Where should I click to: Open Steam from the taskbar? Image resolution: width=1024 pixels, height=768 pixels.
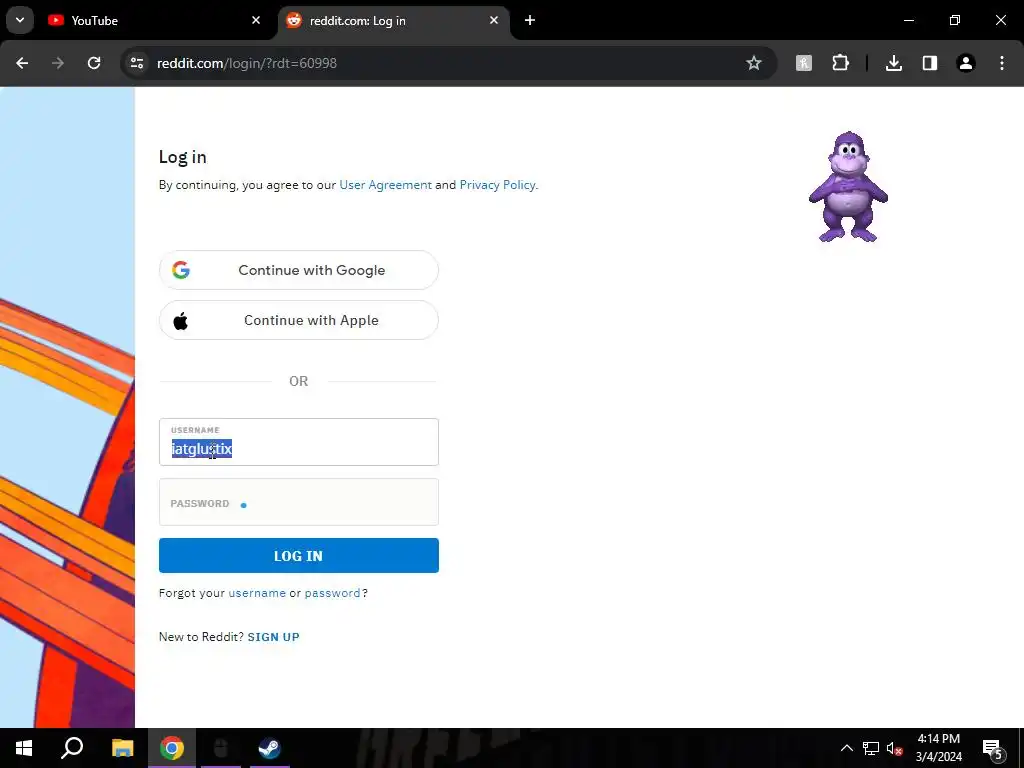coord(269,748)
